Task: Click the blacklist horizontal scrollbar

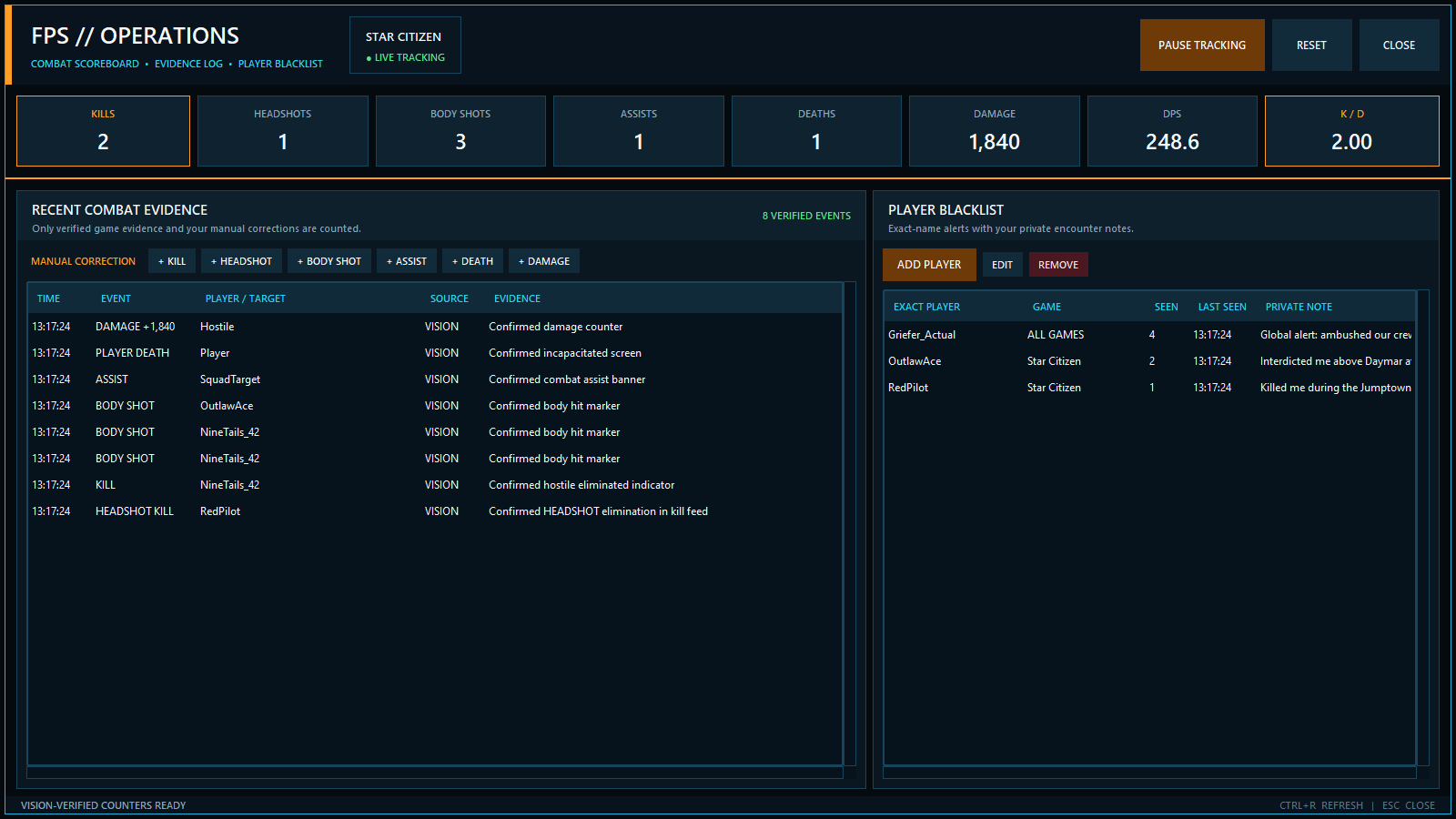Action: (1149, 773)
